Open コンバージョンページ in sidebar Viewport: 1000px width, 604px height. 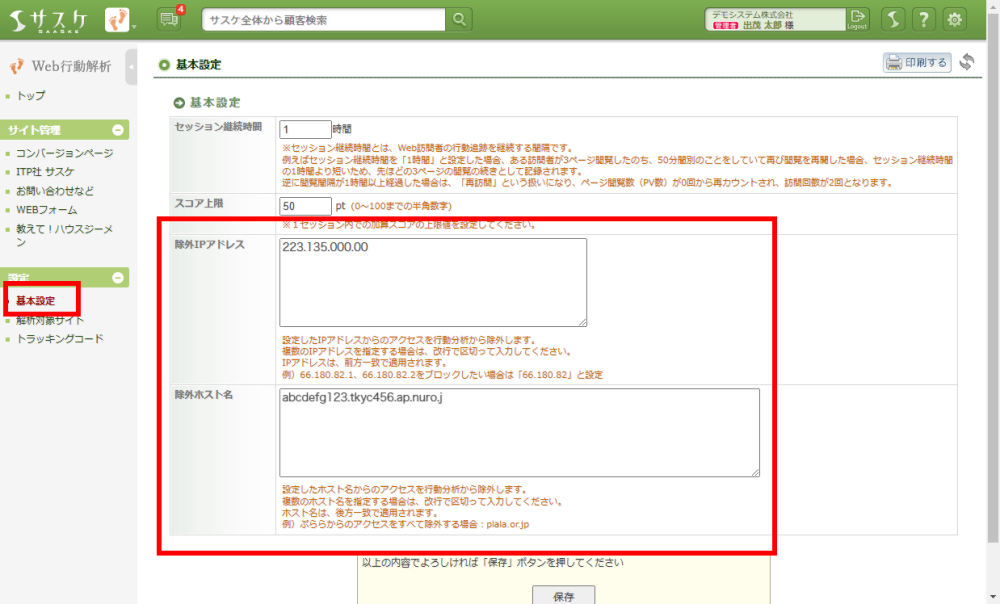pyautogui.click(x=64, y=153)
